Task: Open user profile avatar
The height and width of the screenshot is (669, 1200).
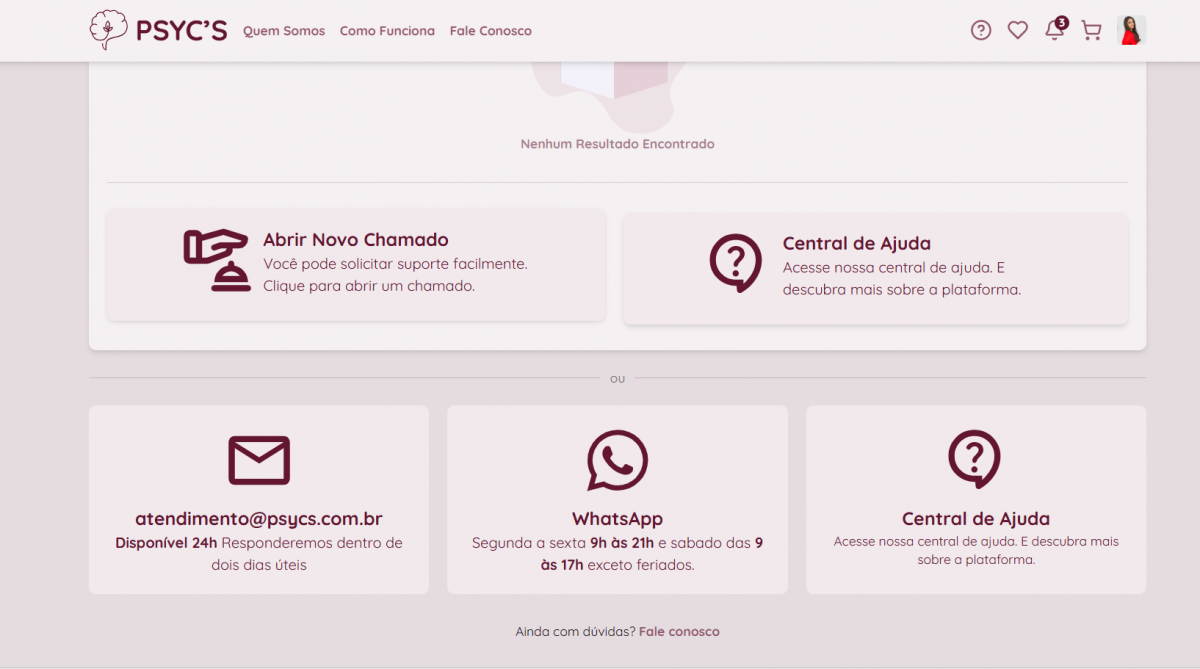Action: click(1131, 31)
